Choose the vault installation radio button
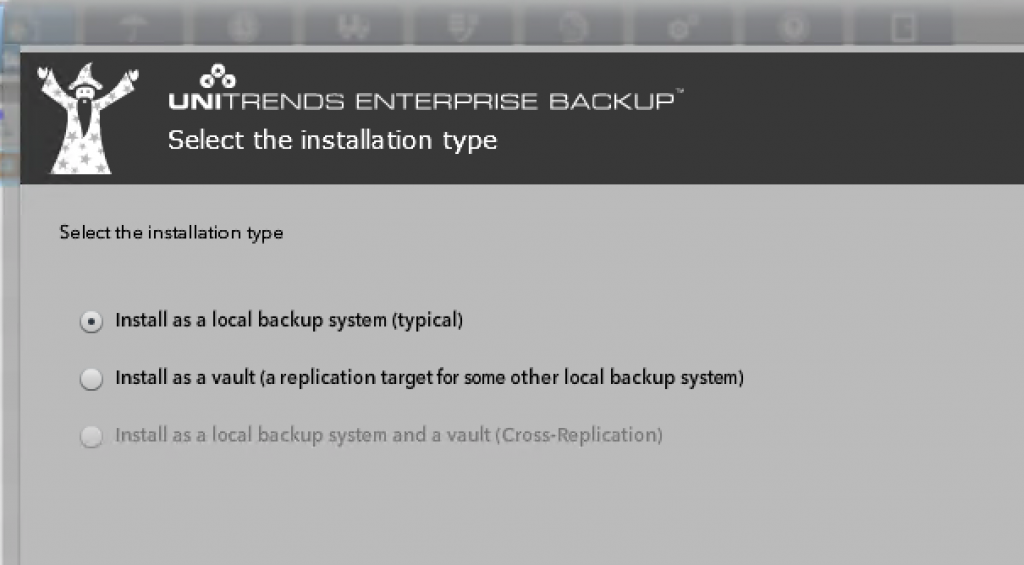1024x565 pixels. pyautogui.click(x=91, y=379)
